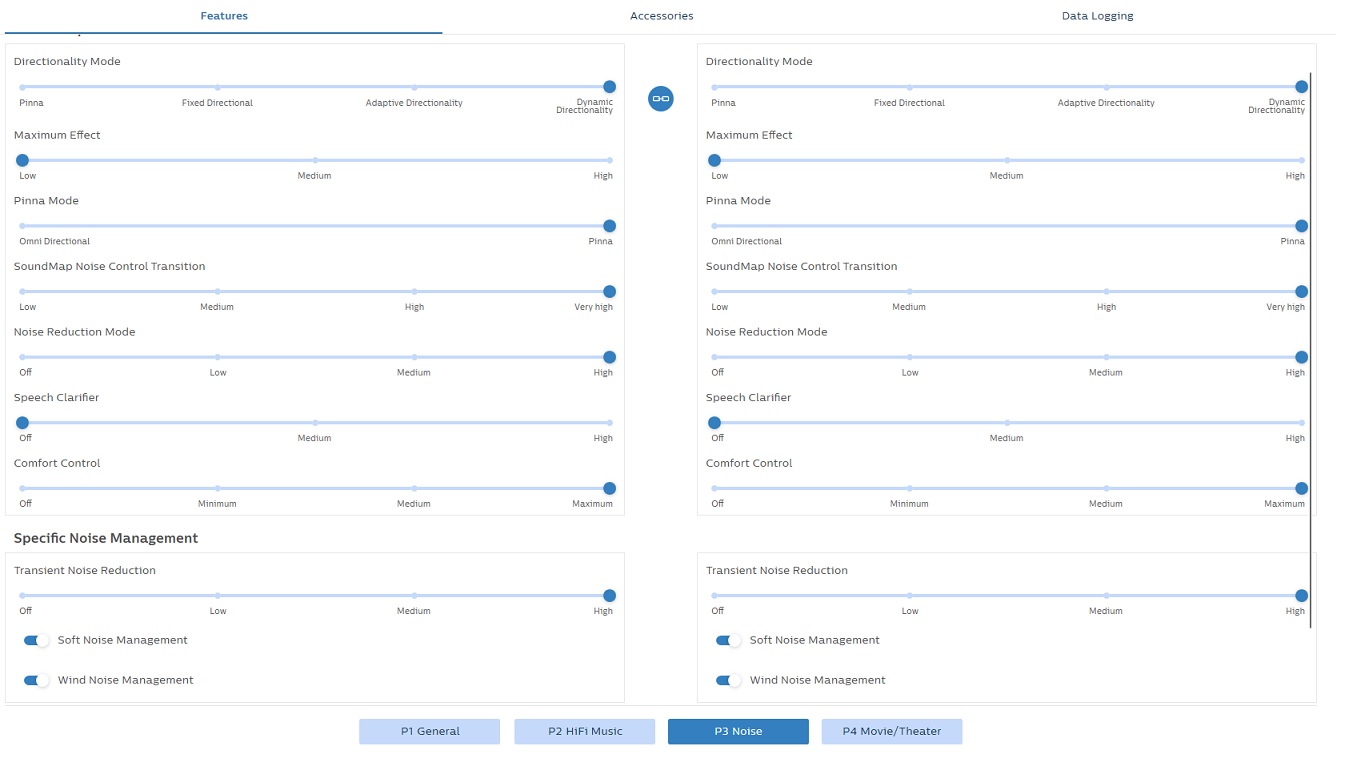Set left Directionality Mode to Pinna
1351x760 pixels.
pos(22,87)
